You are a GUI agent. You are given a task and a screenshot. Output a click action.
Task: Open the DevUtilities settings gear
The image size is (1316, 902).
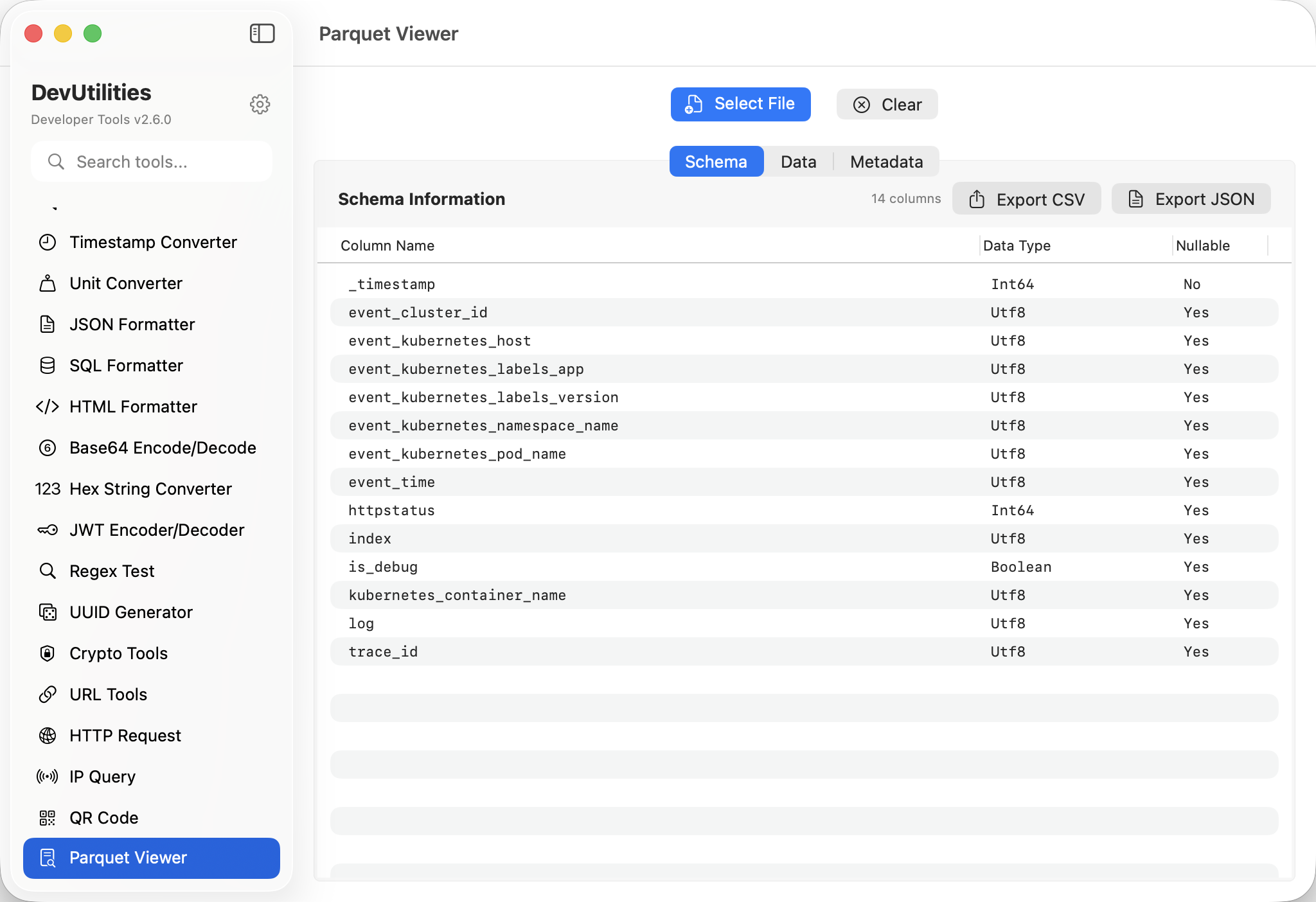[x=260, y=104]
